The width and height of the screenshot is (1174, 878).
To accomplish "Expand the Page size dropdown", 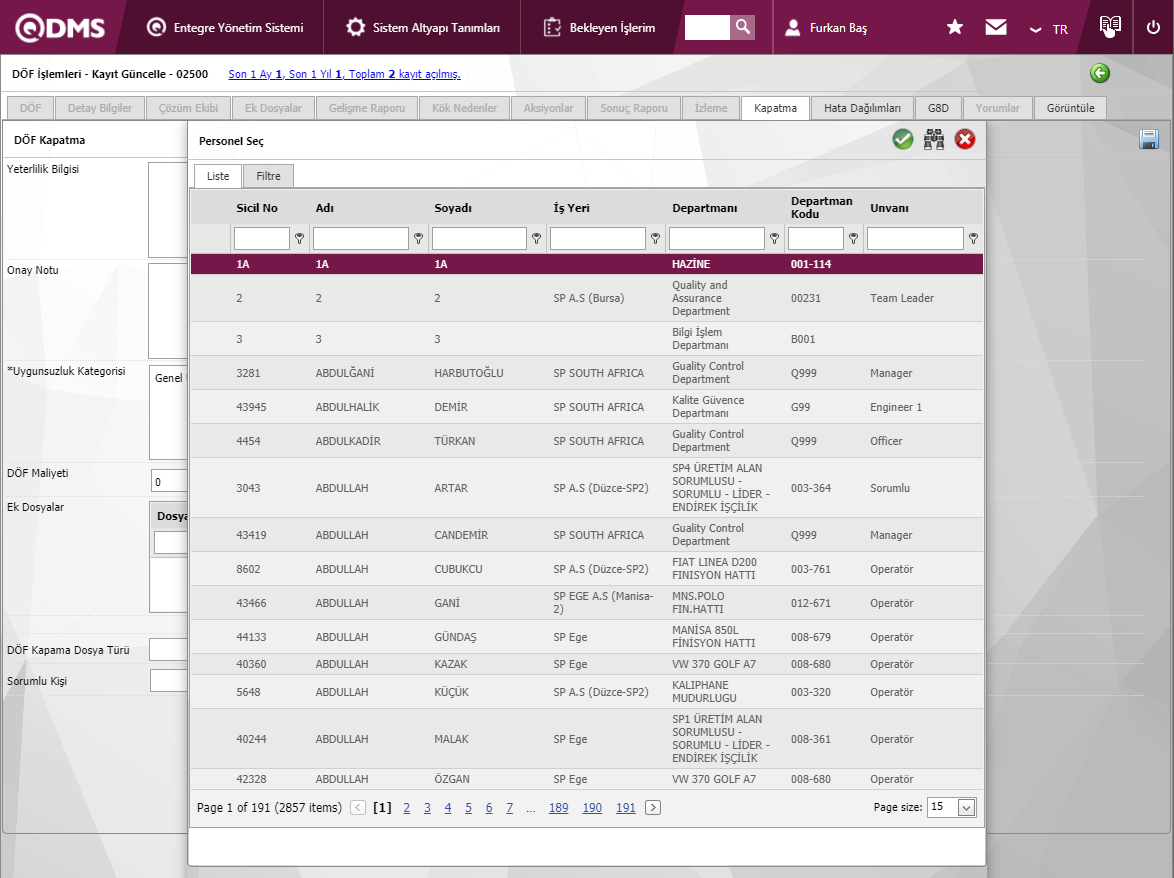I will pyautogui.click(x=966, y=808).
